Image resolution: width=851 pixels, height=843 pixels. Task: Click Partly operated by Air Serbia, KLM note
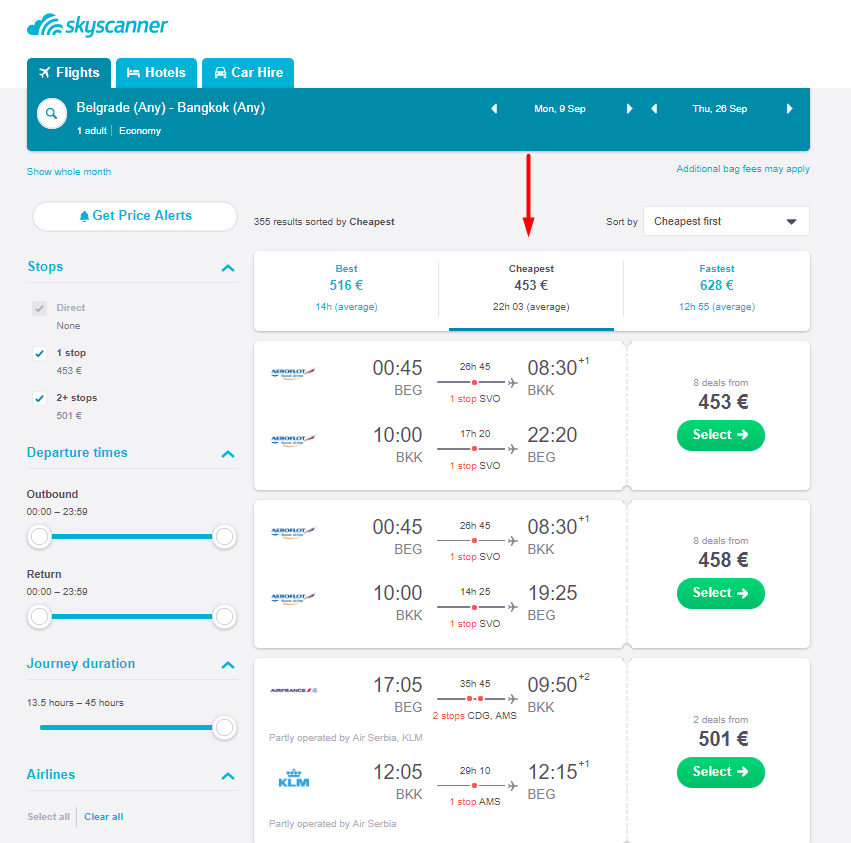346,738
